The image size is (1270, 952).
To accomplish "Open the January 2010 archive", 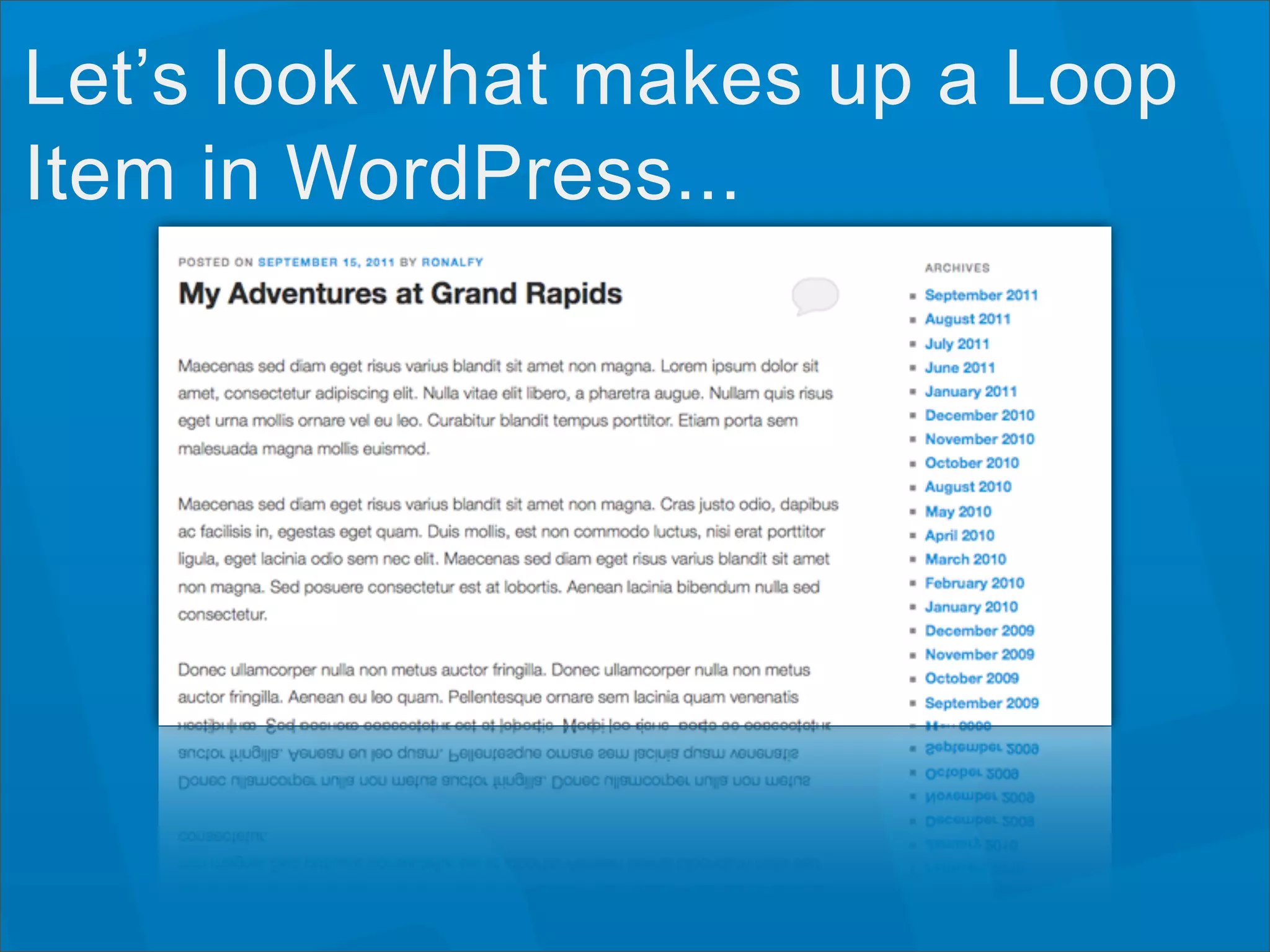I will (x=971, y=607).
